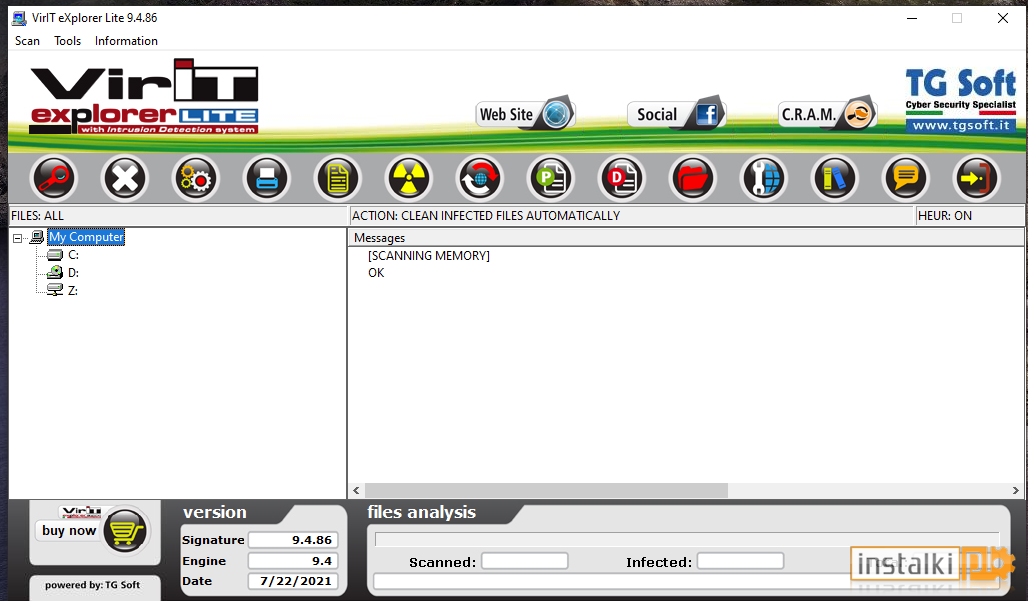Stop scan using the white X icon
This screenshot has height=601, width=1028.
click(x=125, y=178)
